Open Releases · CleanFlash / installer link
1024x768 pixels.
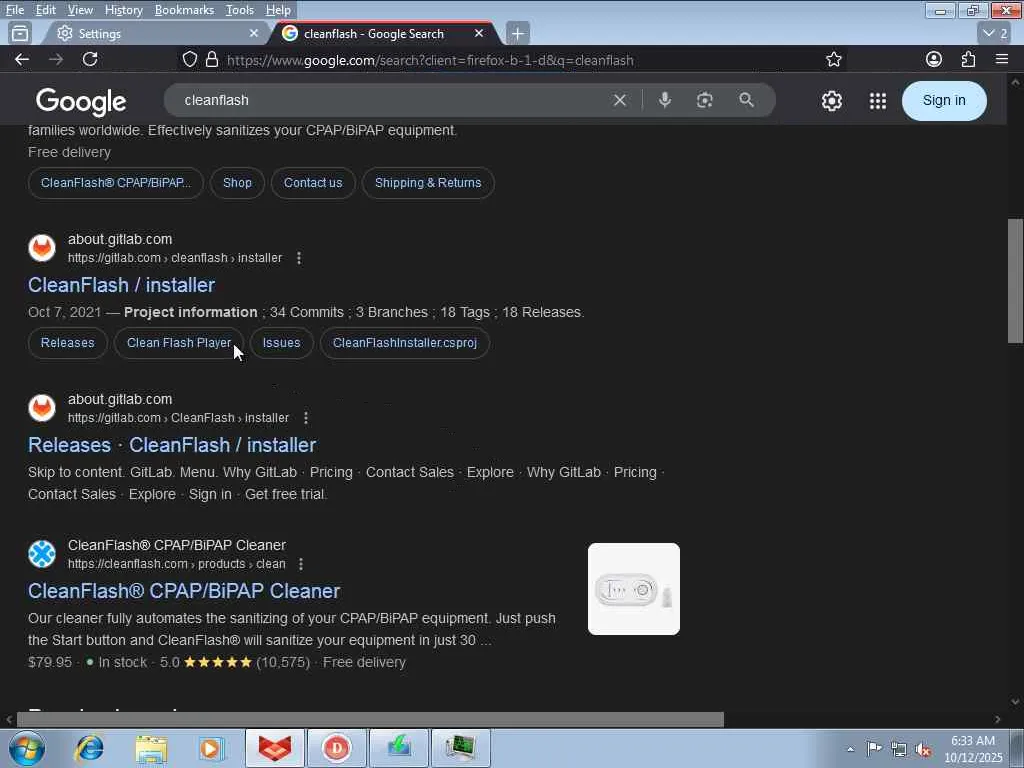click(172, 445)
